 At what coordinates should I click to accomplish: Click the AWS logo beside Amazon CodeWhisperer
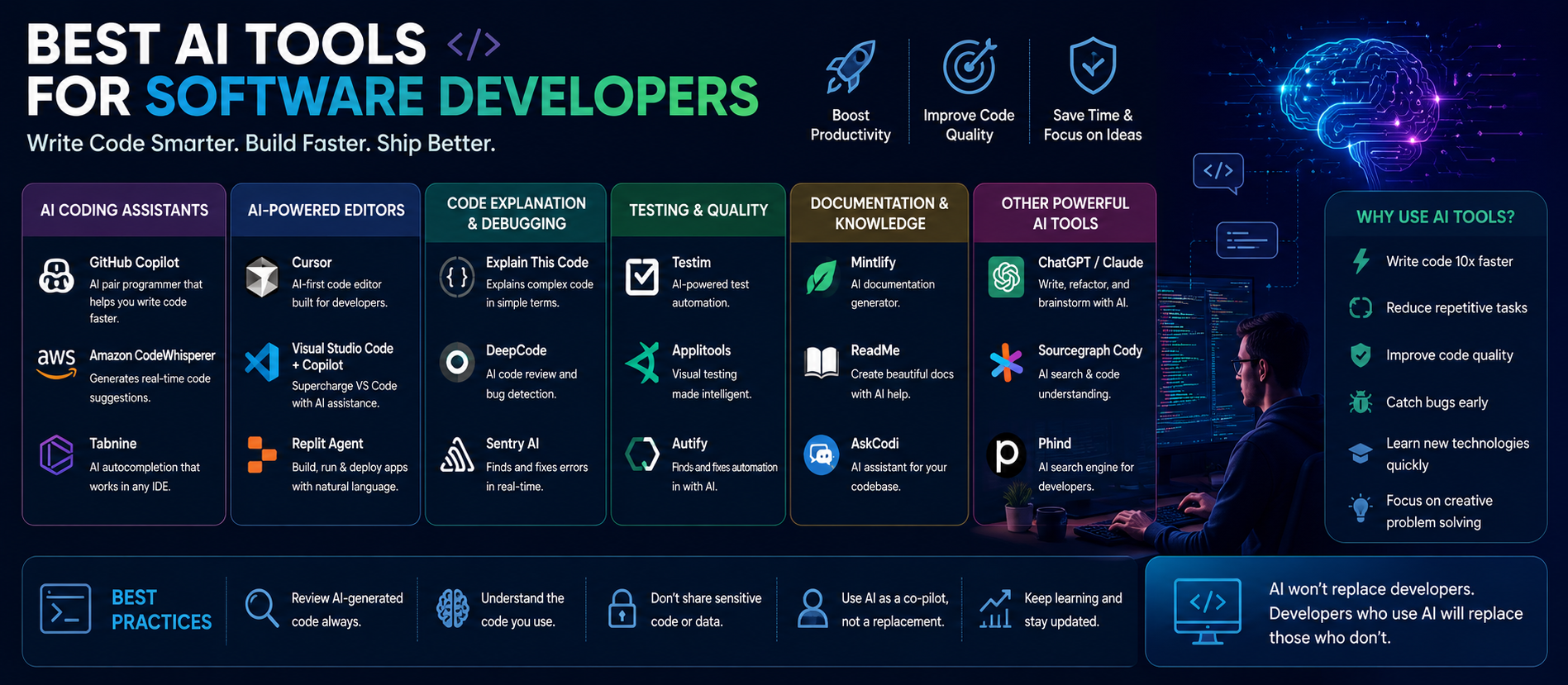pyautogui.click(x=56, y=363)
